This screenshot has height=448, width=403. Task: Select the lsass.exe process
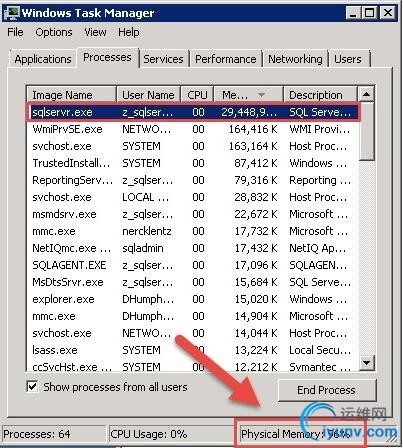coord(193,350)
